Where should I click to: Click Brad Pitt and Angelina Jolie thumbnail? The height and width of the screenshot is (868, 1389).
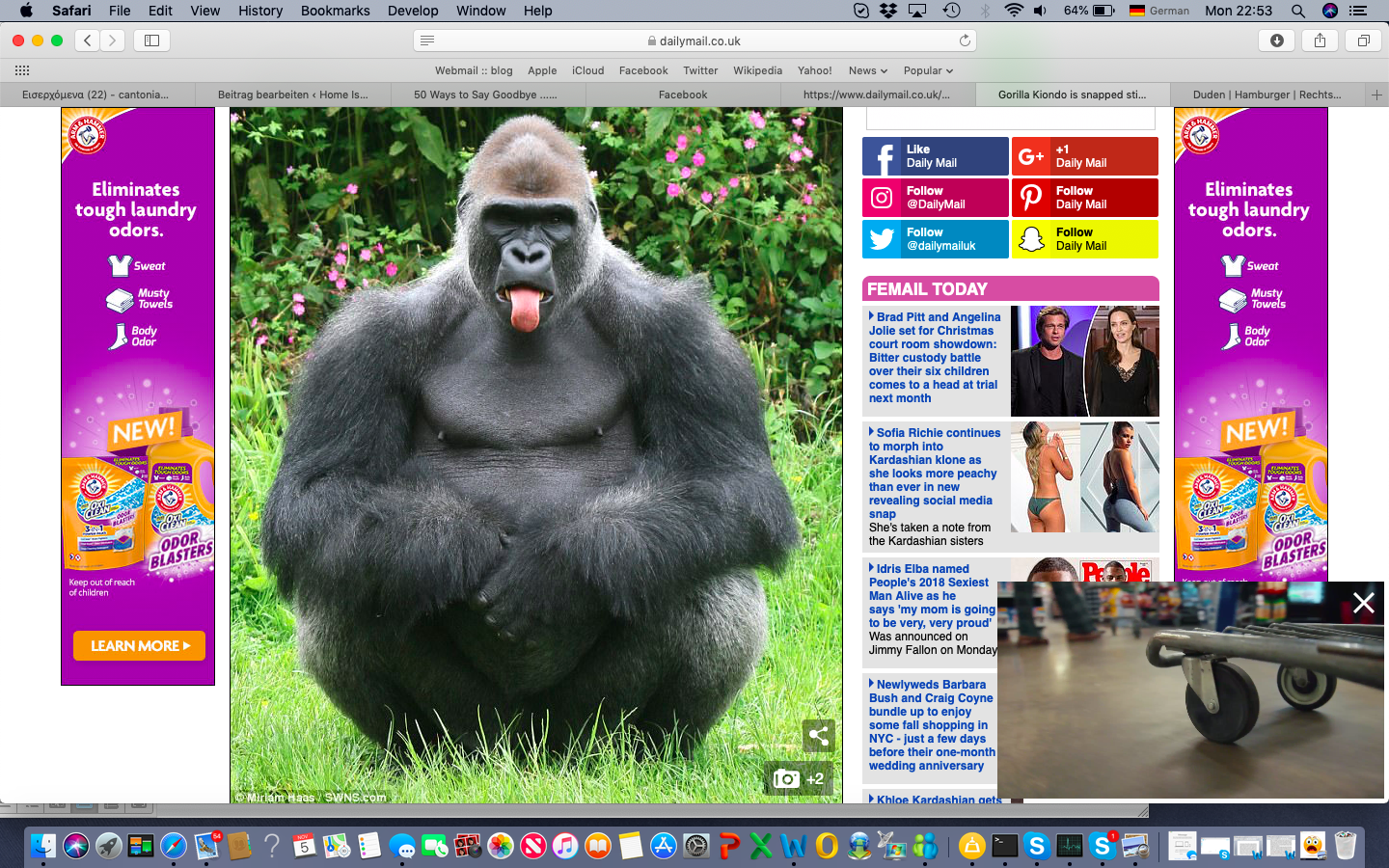(1085, 361)
